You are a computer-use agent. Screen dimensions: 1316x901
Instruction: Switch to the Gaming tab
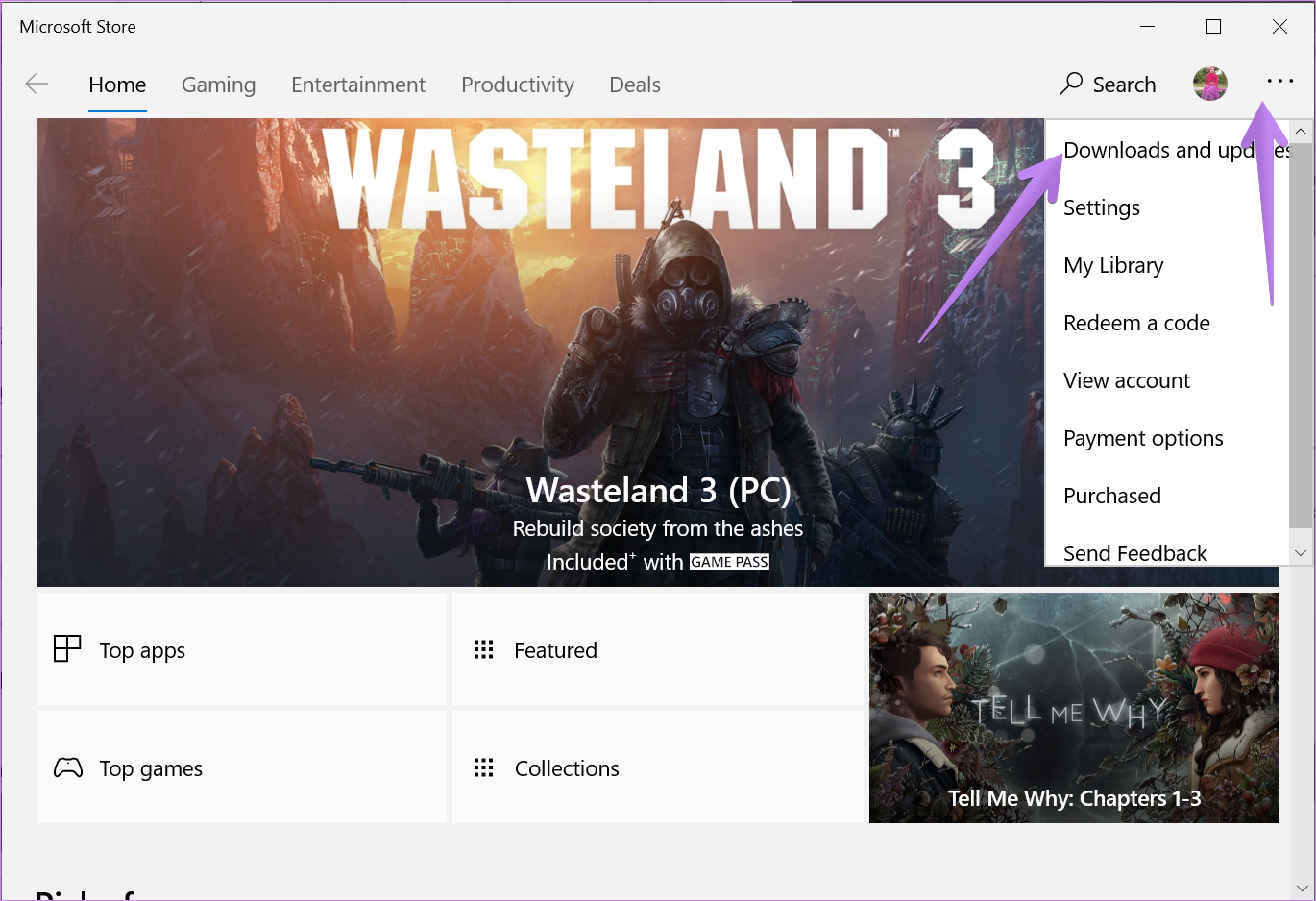tap(219, 85)
